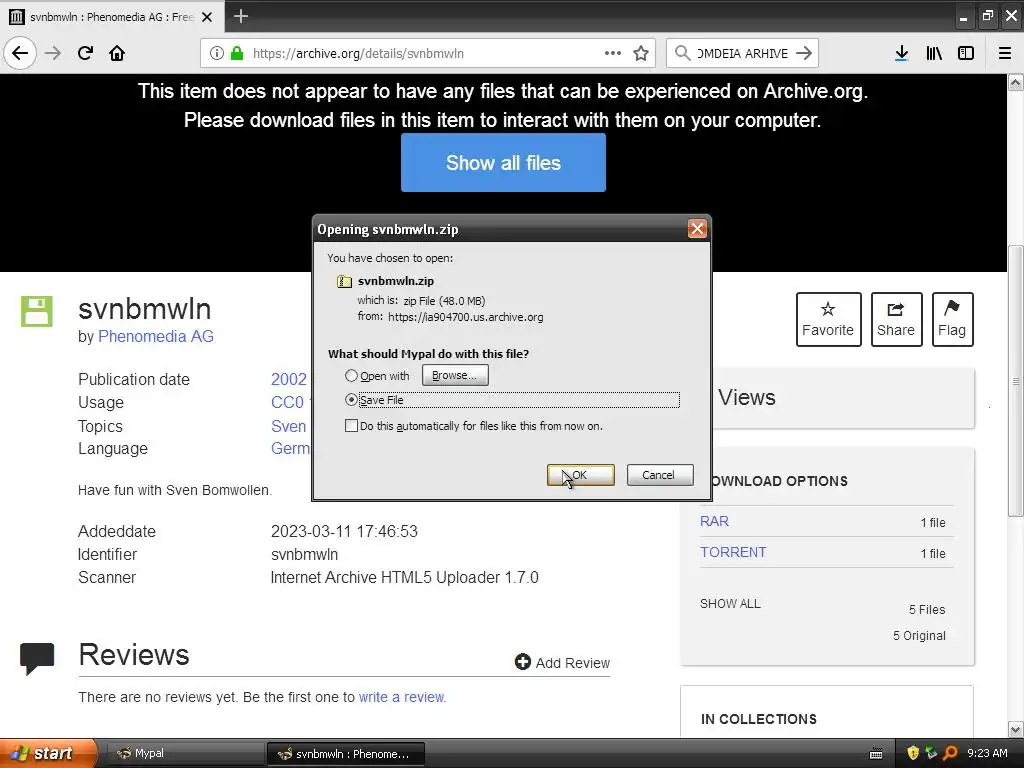Click the Show all files button
The width and height of the screenshot is (1024, 768).
tap(503, 163)
